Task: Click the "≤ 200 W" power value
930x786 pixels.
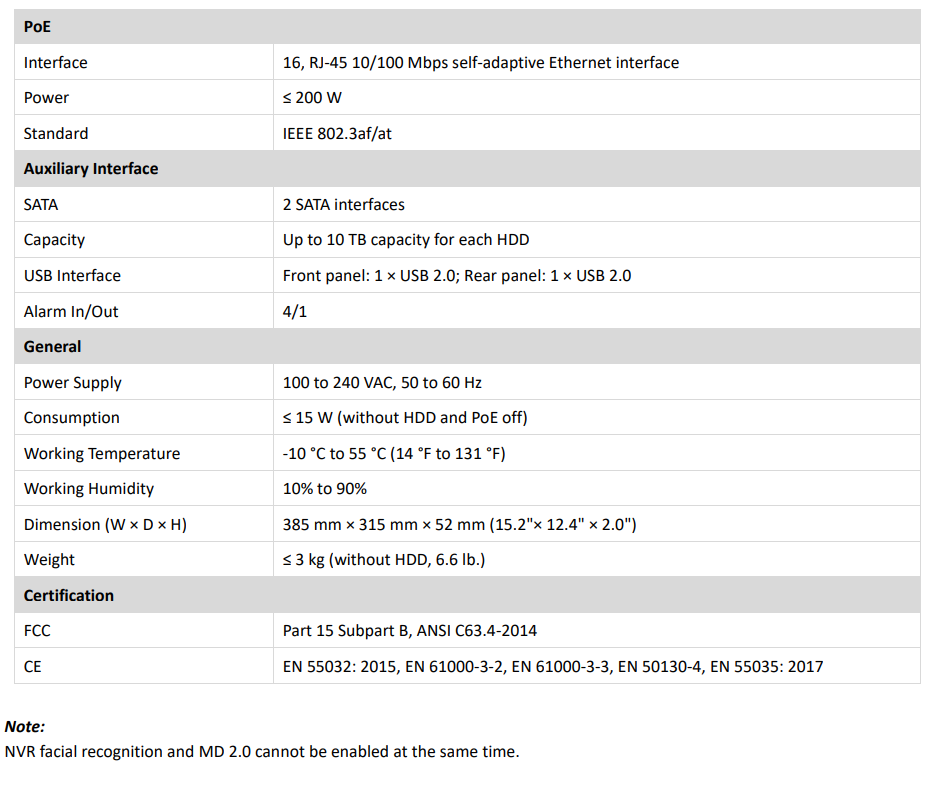Action: 312,98
